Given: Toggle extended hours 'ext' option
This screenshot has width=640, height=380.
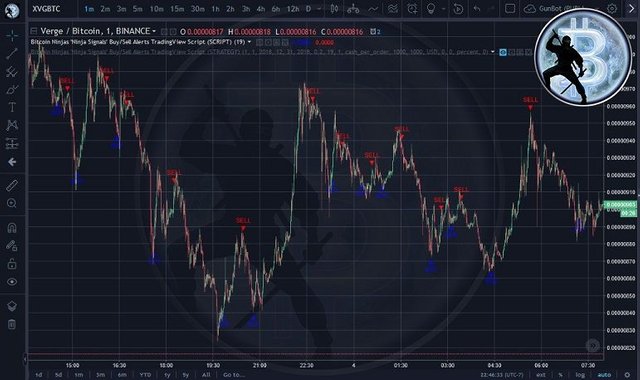Looking at the screenshot, I should tap(541, 374).
